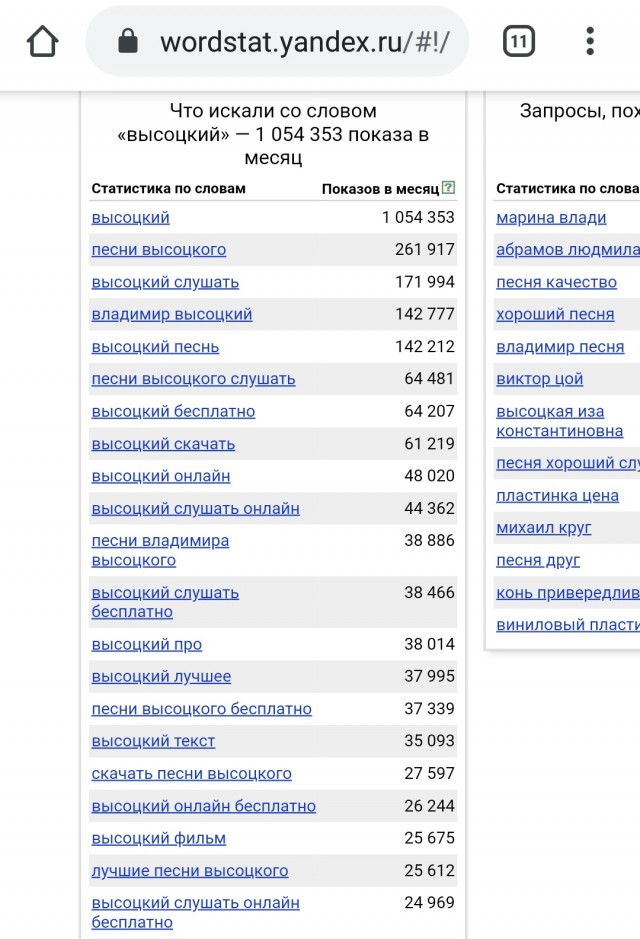Image resolution: width=640 pixels, height=939 pixels.
Task: Open 'марина влади' similar query link
Action: [x=551, y=217]
